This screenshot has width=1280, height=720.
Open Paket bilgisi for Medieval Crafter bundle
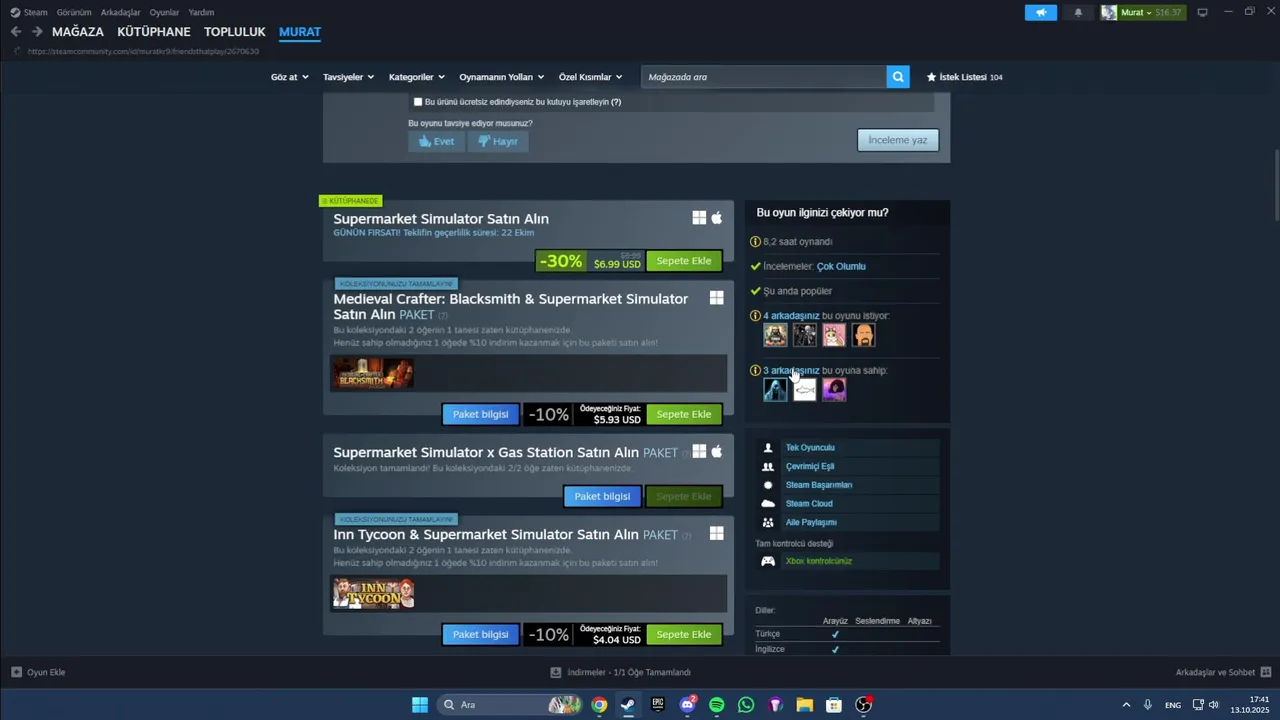click(x=481, y=414)
